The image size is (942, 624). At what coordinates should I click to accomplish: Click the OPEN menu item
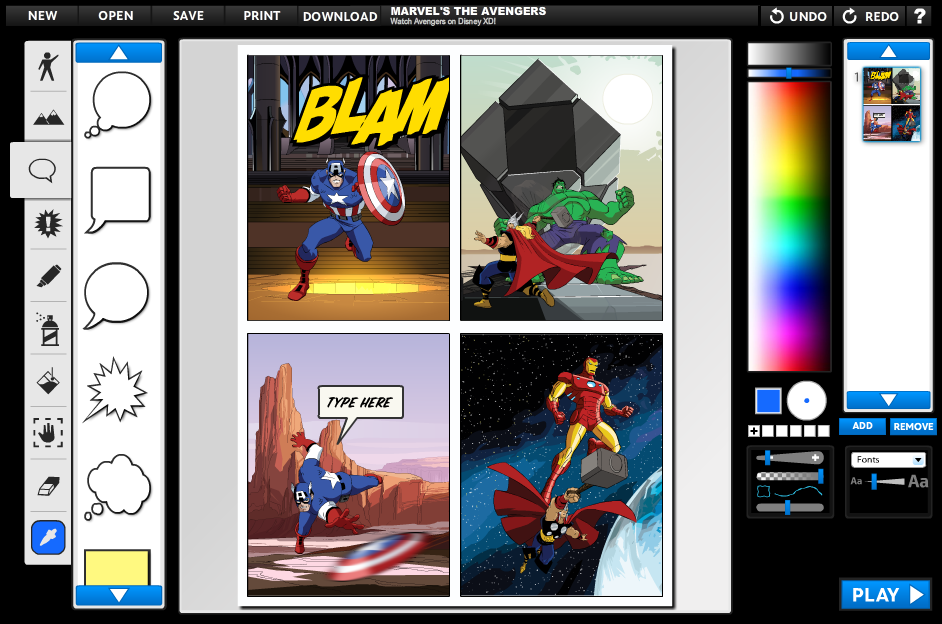click(115, 16)
